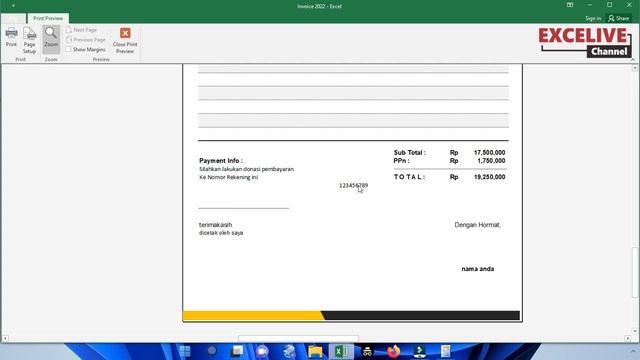The width and height of the screenshot is (640, 360).
Task: Launch Firefox from the taskbar
Action: pyautogui.click(x=393, y=351)
